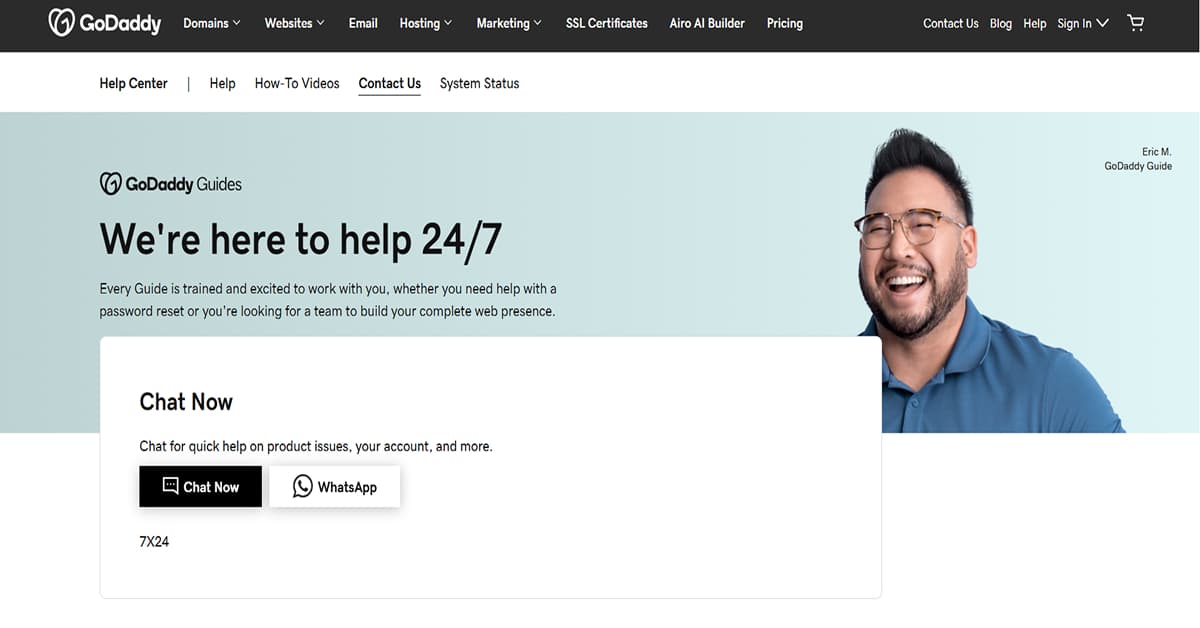Open the System Status tab

pyautogui.click(x=480, y=83)
